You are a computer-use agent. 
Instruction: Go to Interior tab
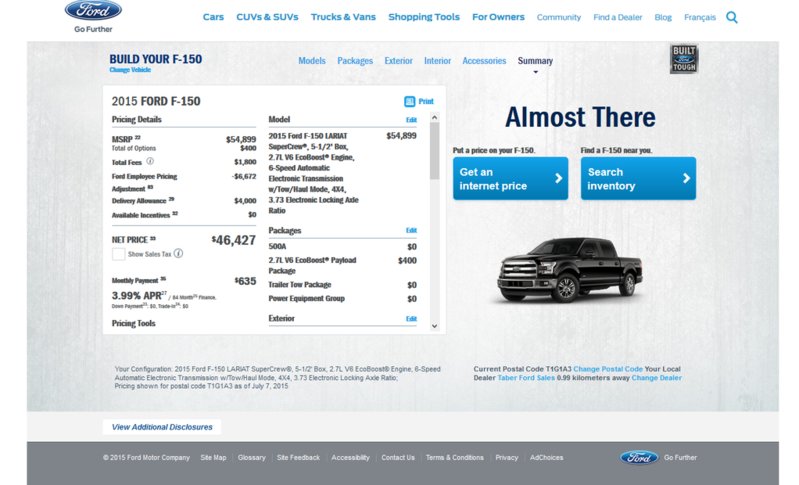437,61
